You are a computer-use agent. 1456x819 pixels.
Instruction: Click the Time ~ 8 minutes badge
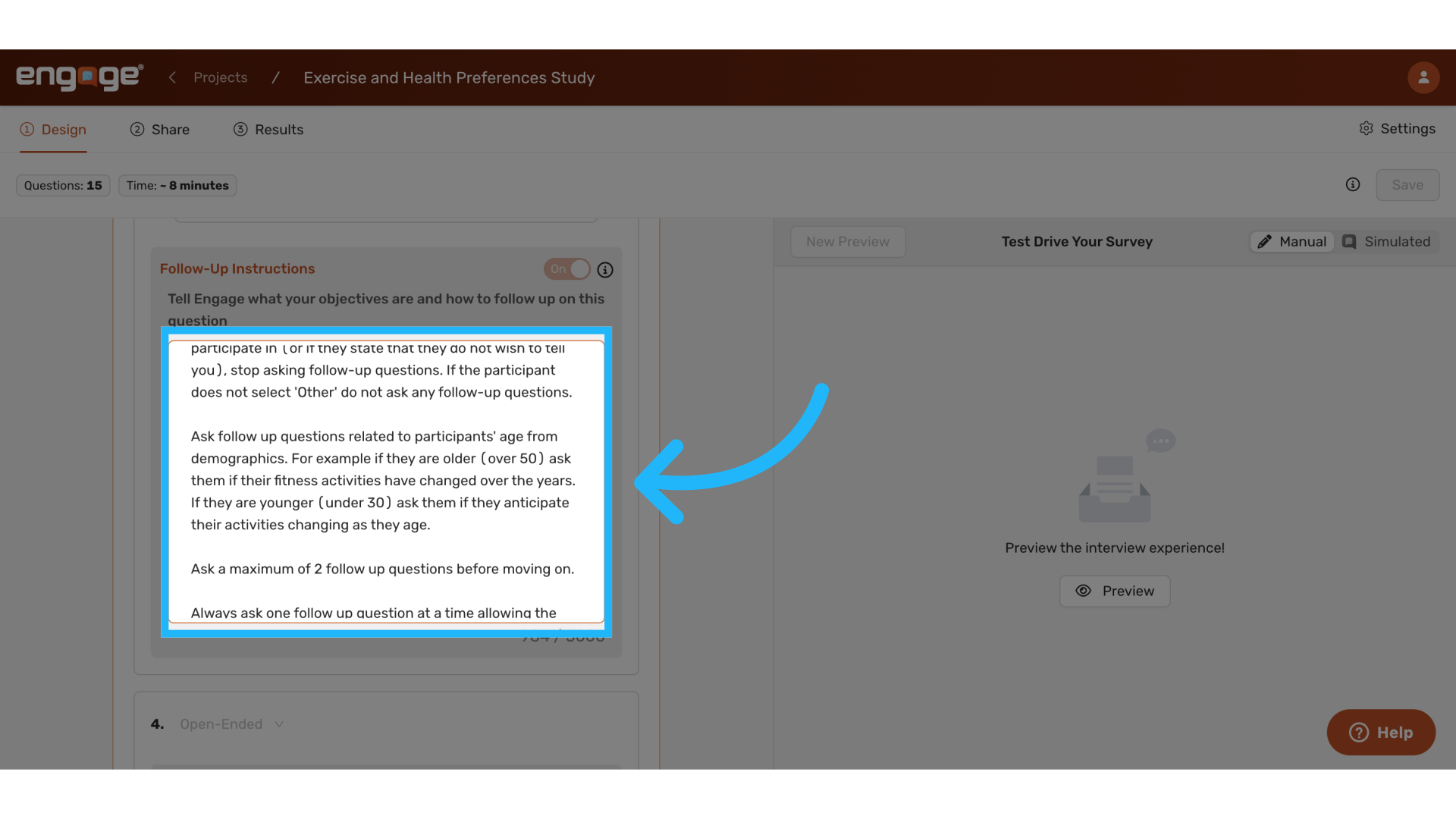pos(177,186)
